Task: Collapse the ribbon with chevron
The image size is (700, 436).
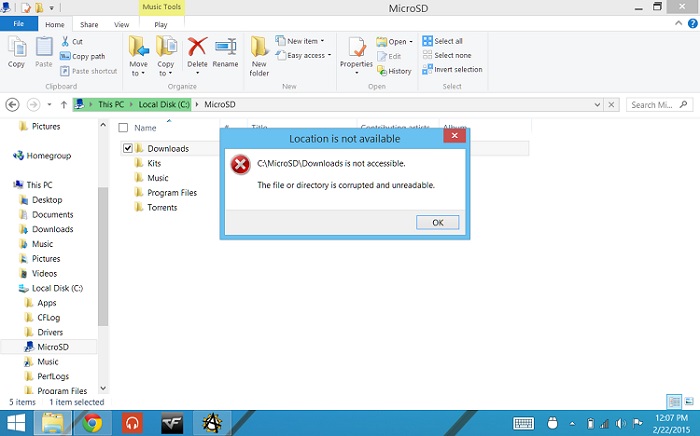Action: coord(679,23)
